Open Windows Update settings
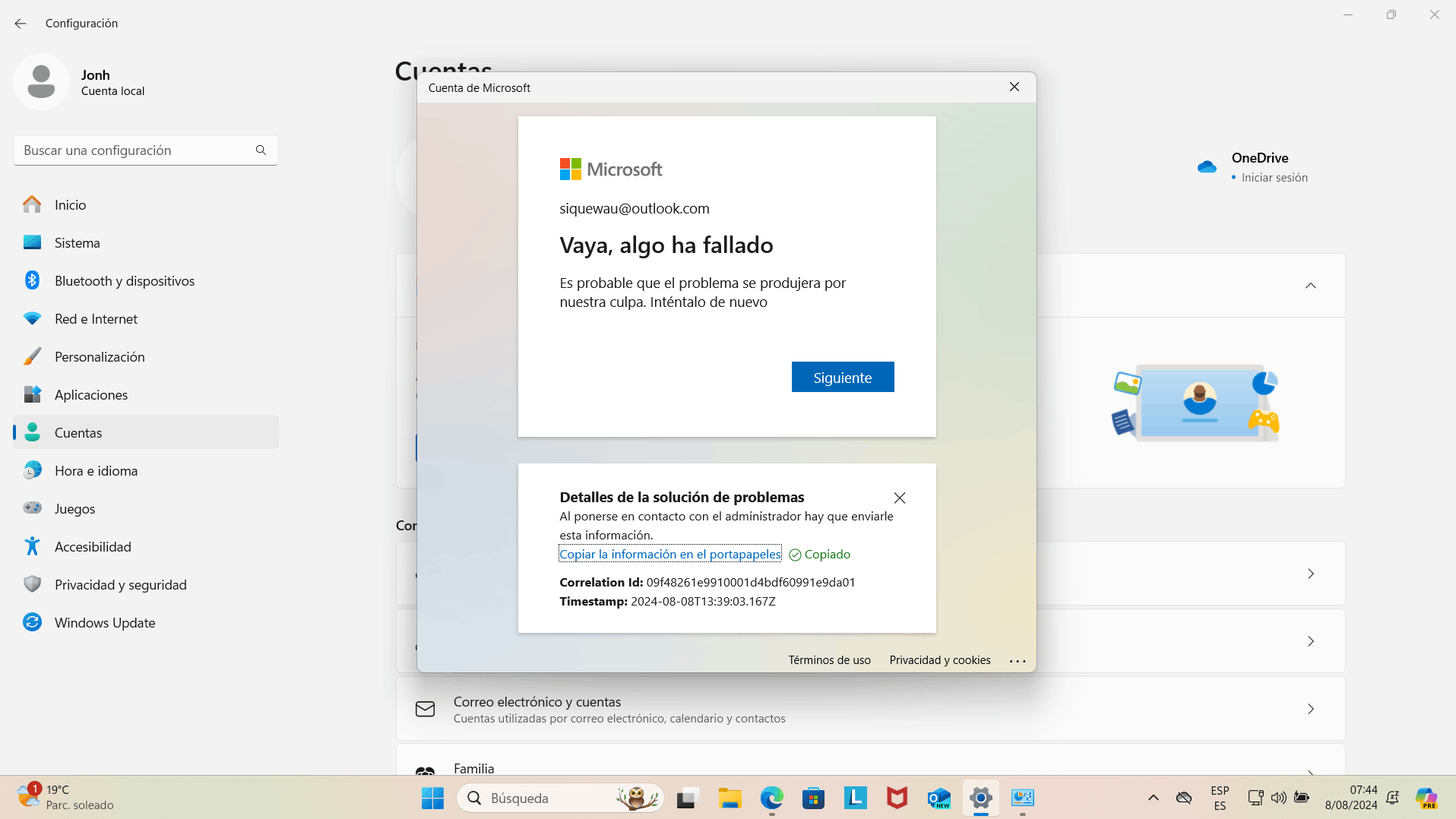The height and width of the screenshot is (819, 1456). [x=146, y=622]
